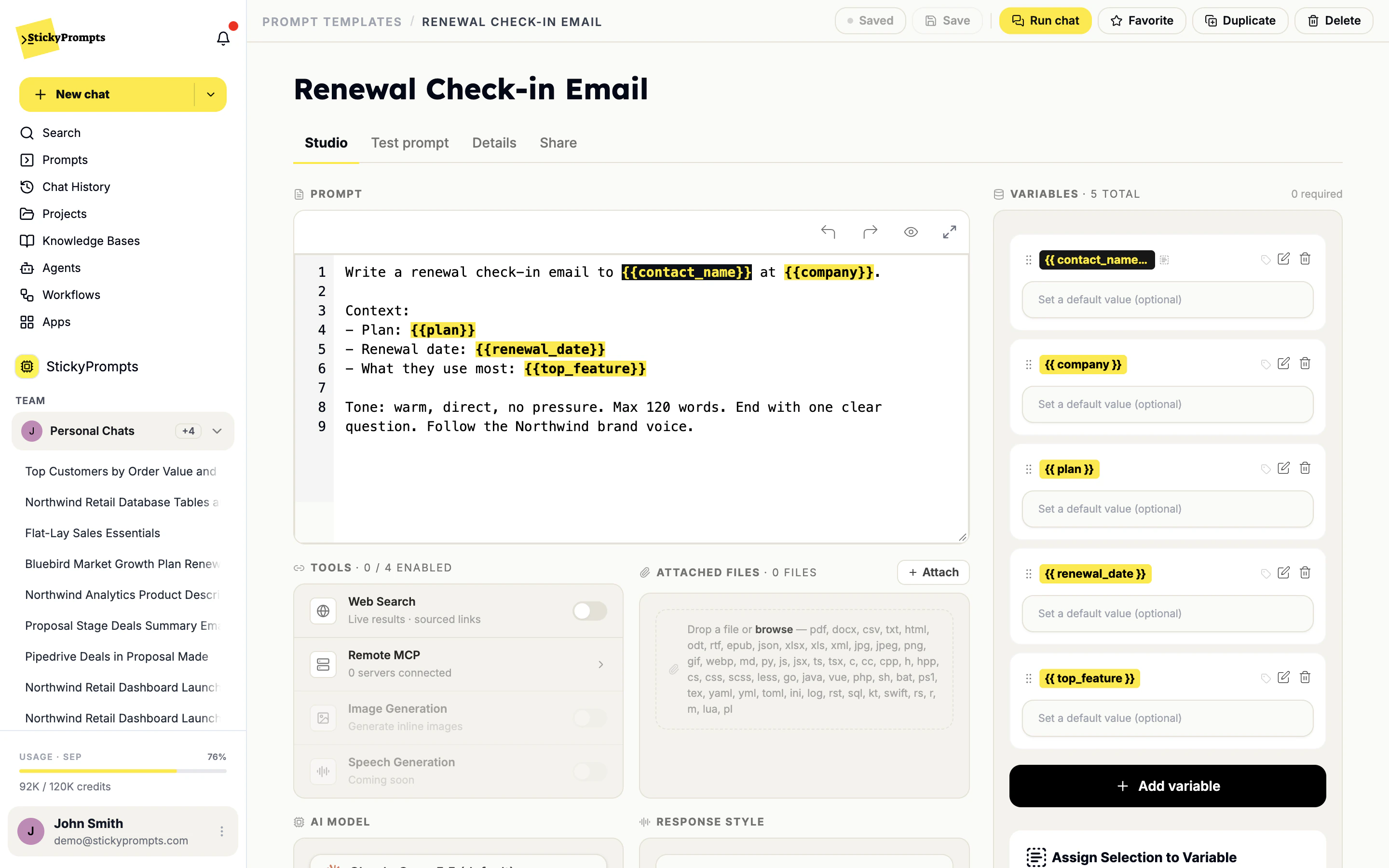Switch to the Test prompt tab
1389x868 pixels.
(410, 143)
